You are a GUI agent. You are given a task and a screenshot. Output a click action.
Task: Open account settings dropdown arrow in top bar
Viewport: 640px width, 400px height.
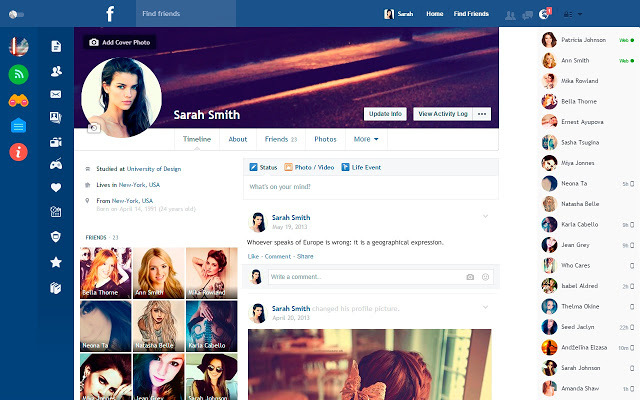point(580,14)
